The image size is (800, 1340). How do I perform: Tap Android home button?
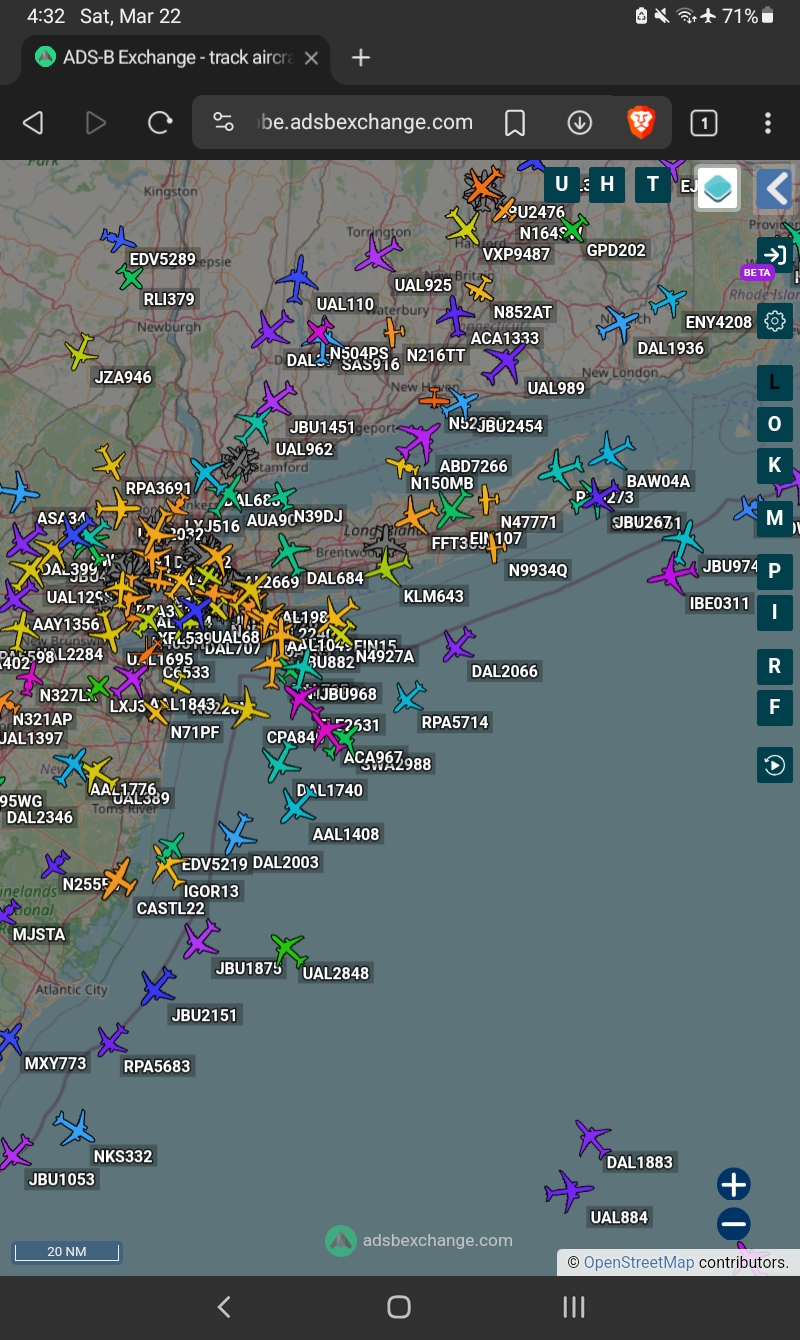[399, 1306]
